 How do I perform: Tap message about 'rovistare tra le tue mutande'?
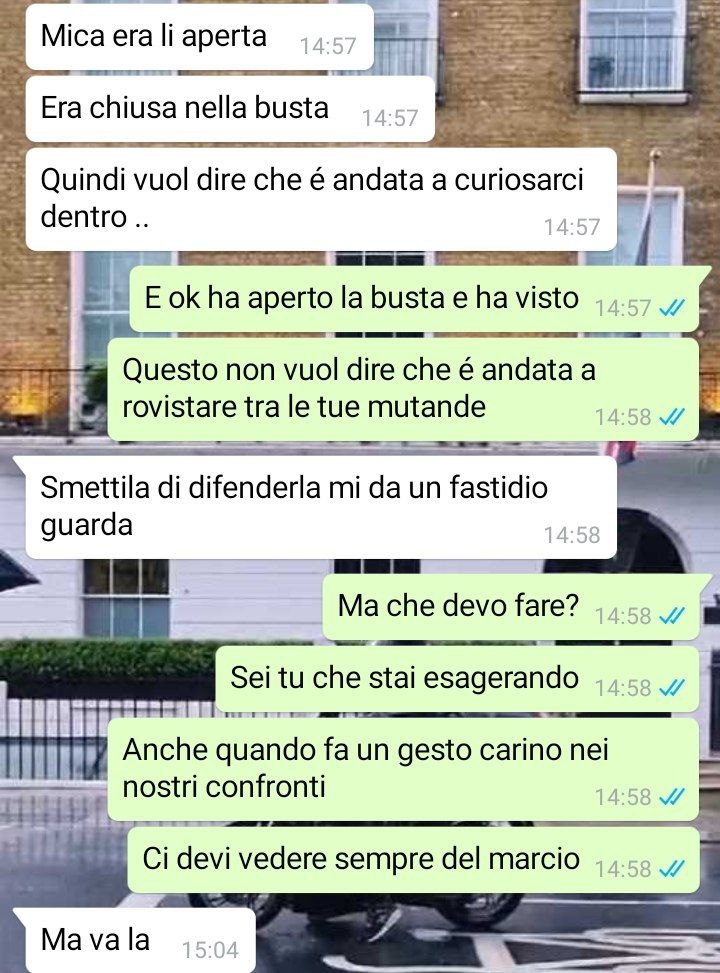click(403, 389)
